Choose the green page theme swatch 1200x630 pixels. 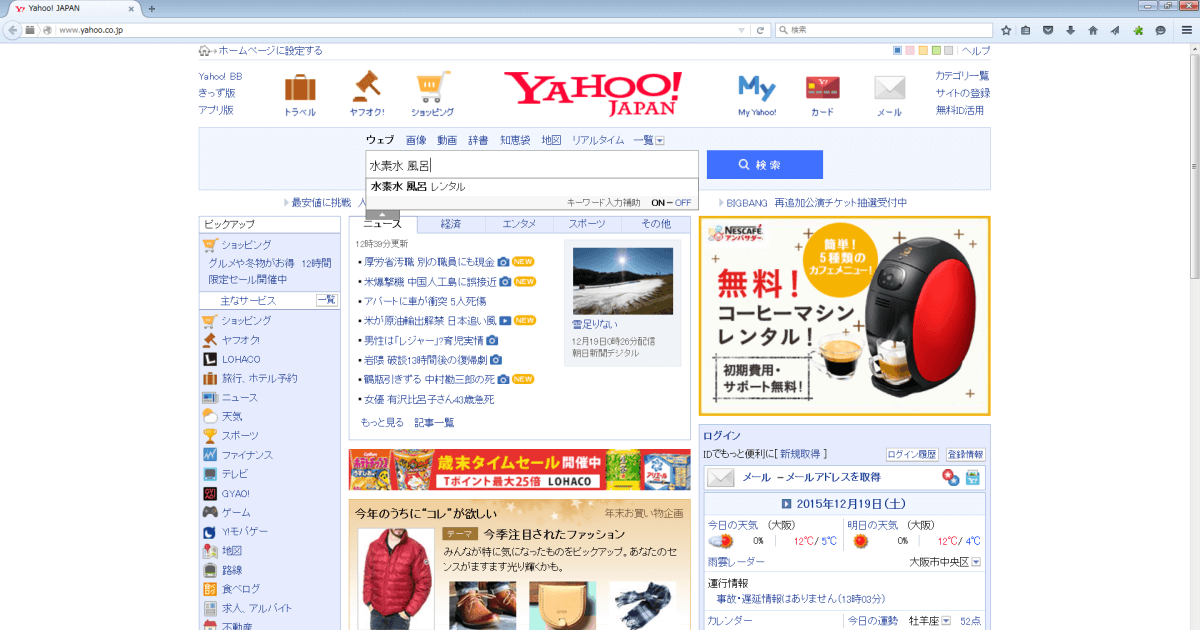coord(936,51)
